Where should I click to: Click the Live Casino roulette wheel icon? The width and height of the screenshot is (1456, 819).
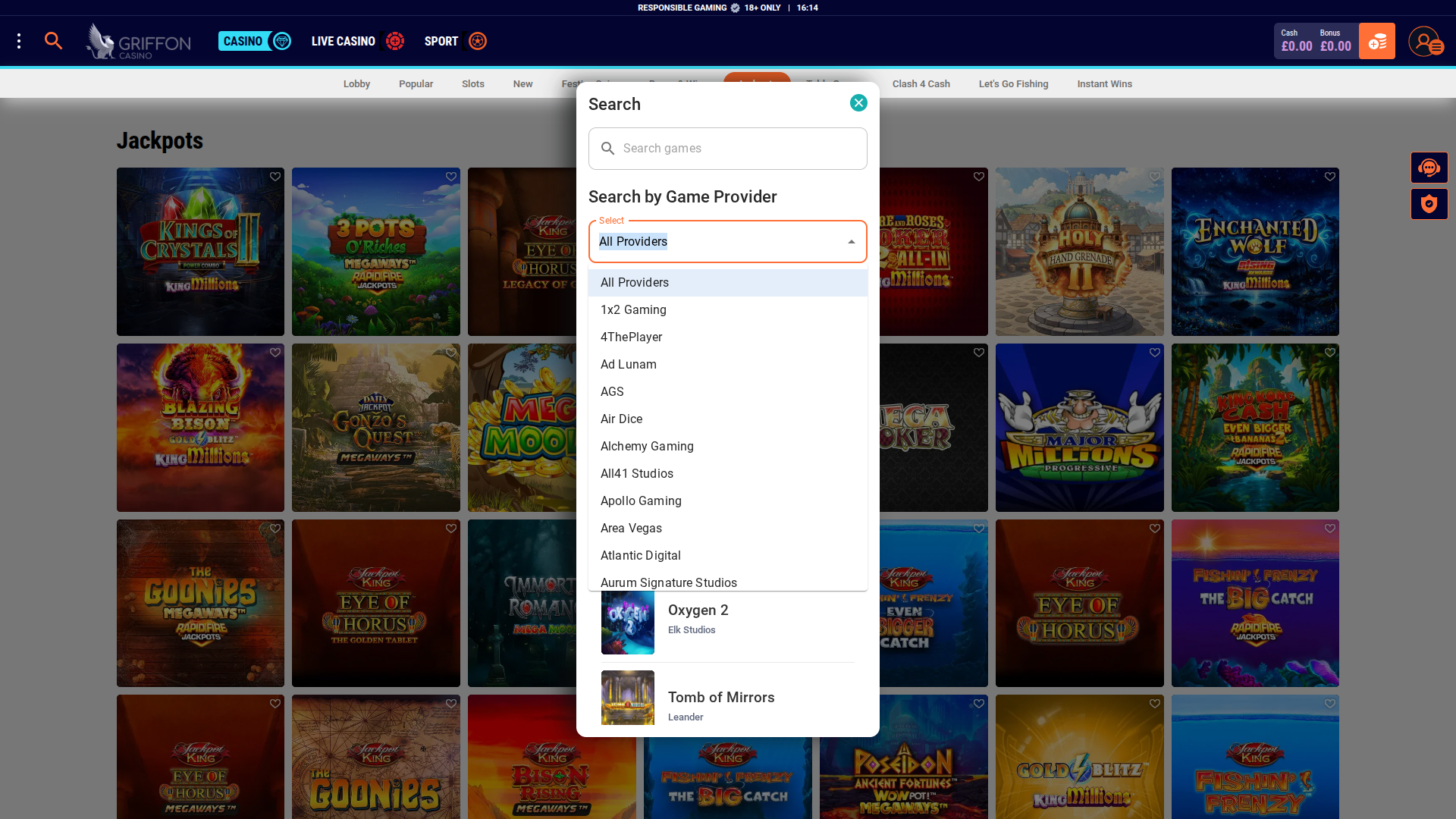[395, 41]
